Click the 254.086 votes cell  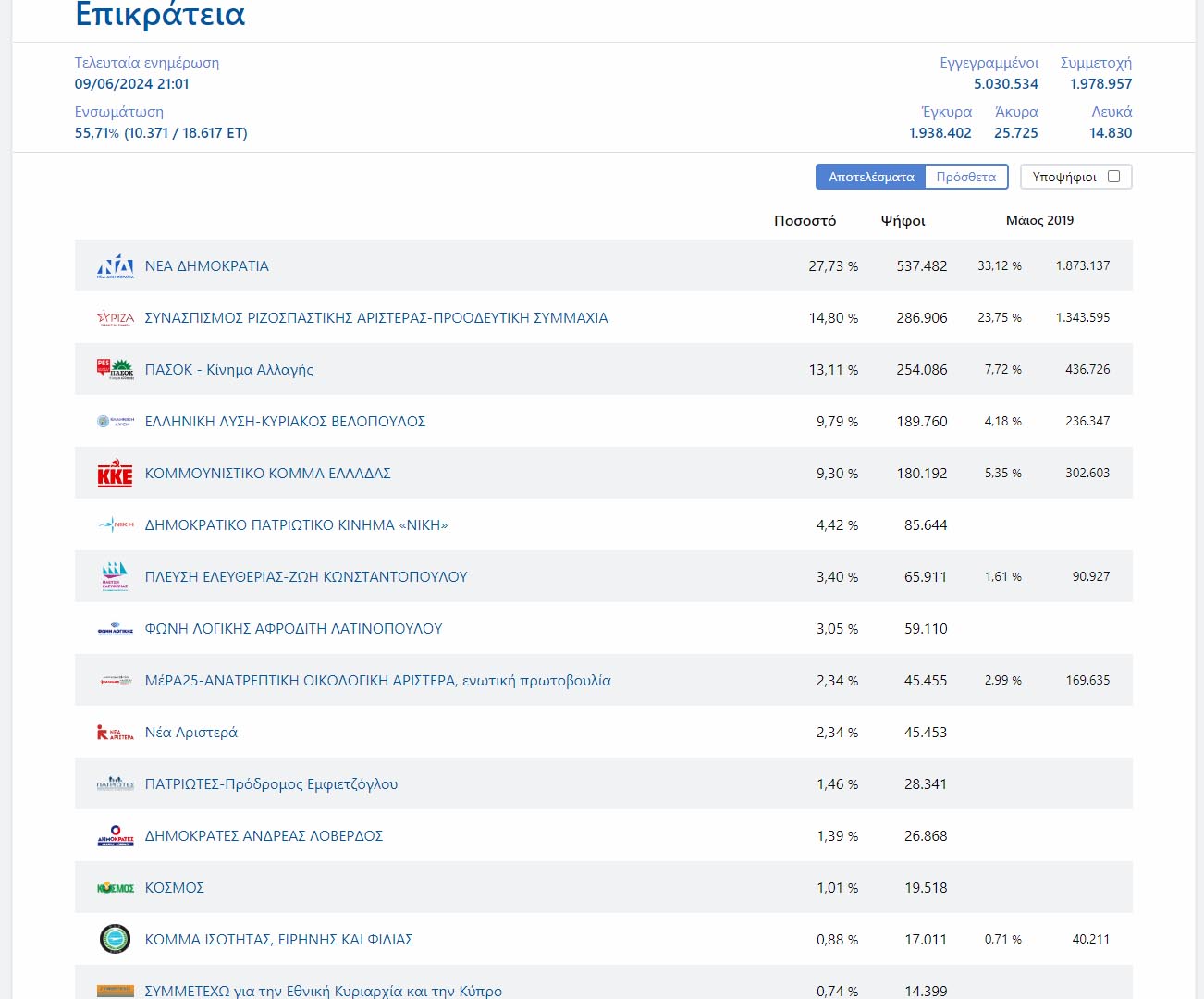click(x=922, y=370)
